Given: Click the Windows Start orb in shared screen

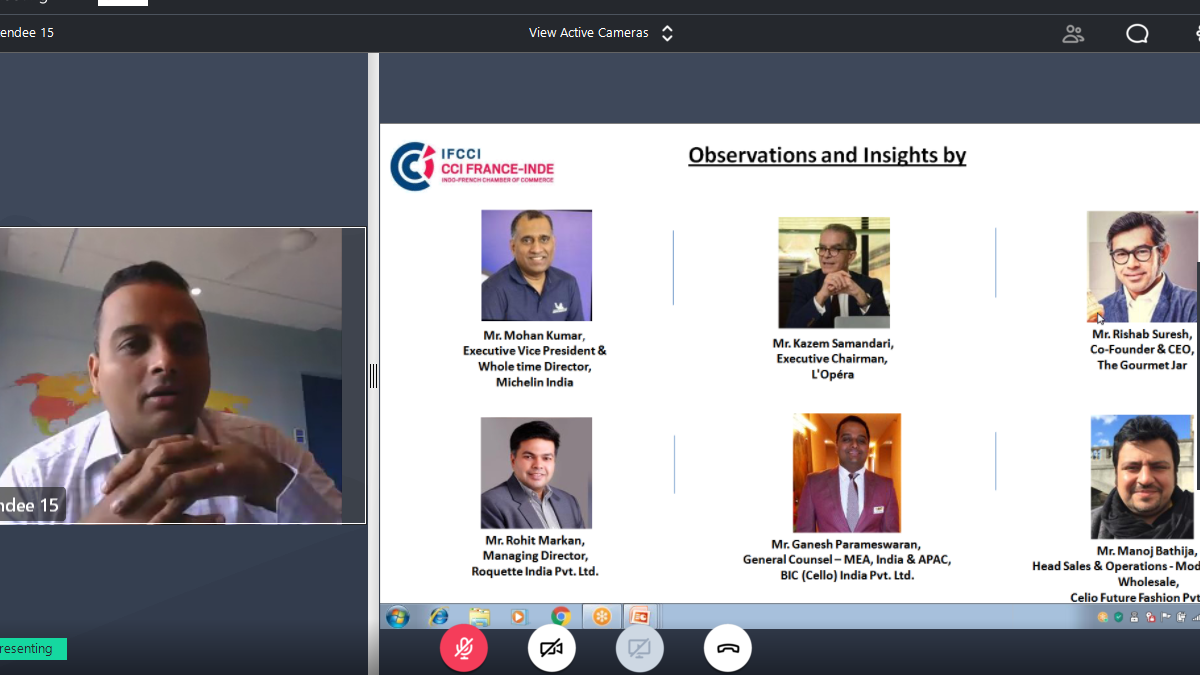Looking at the screenshot, I should pyautogui.click(x=397, y=616).
